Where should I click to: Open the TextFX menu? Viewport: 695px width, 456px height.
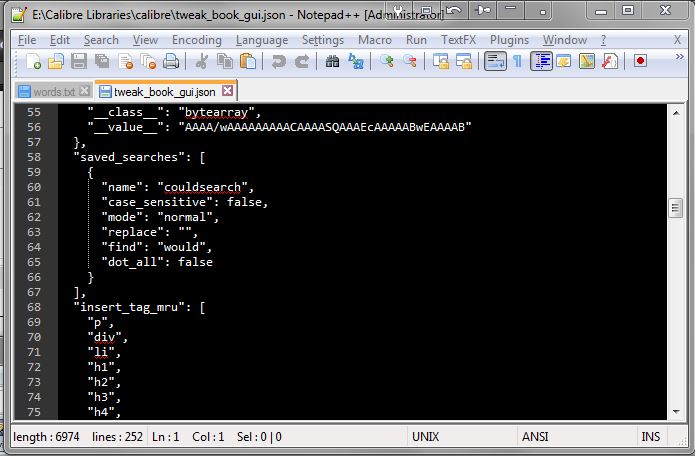point(458,40)
